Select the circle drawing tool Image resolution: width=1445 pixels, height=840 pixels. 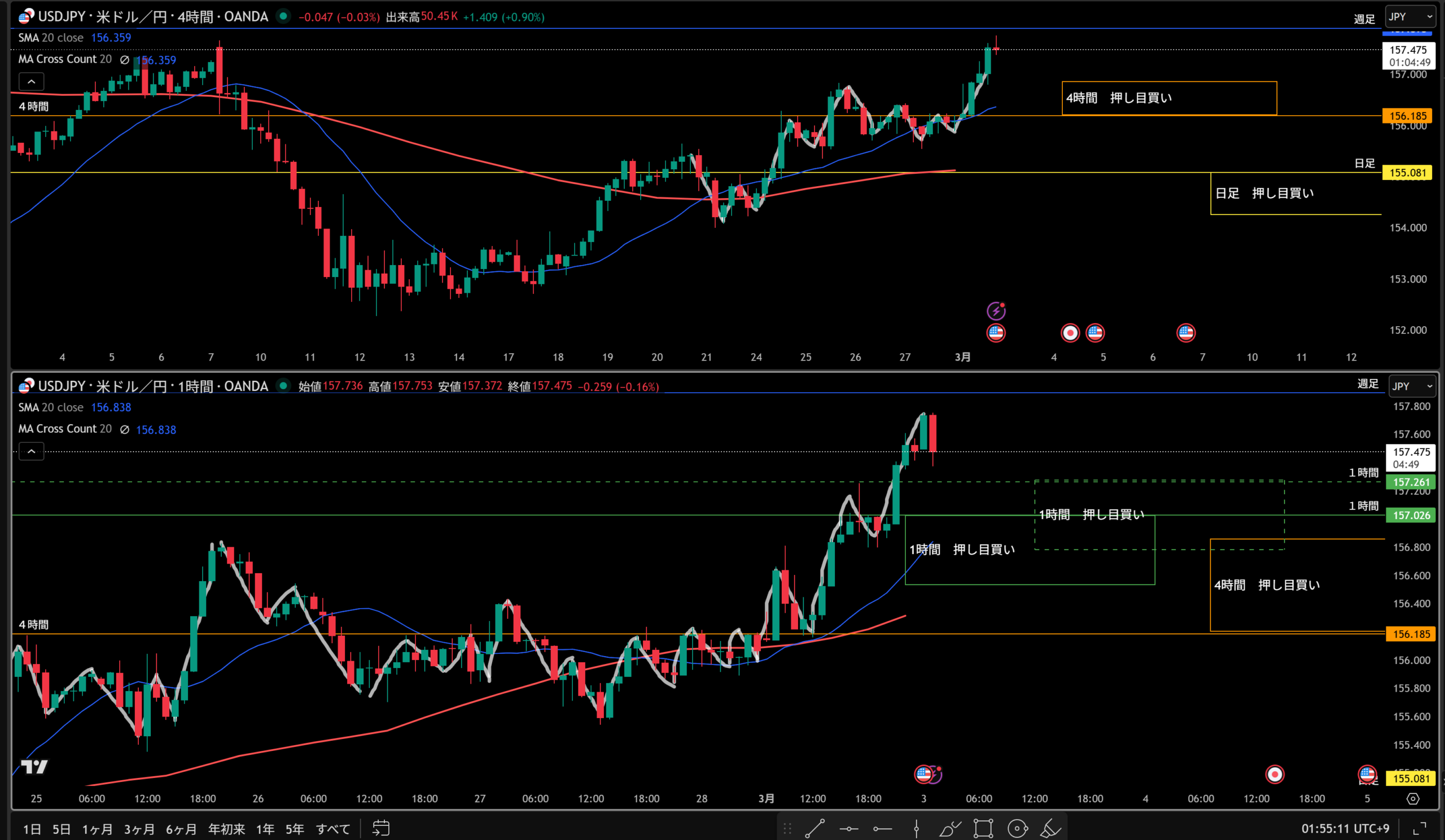click(x=1017, y=829)
